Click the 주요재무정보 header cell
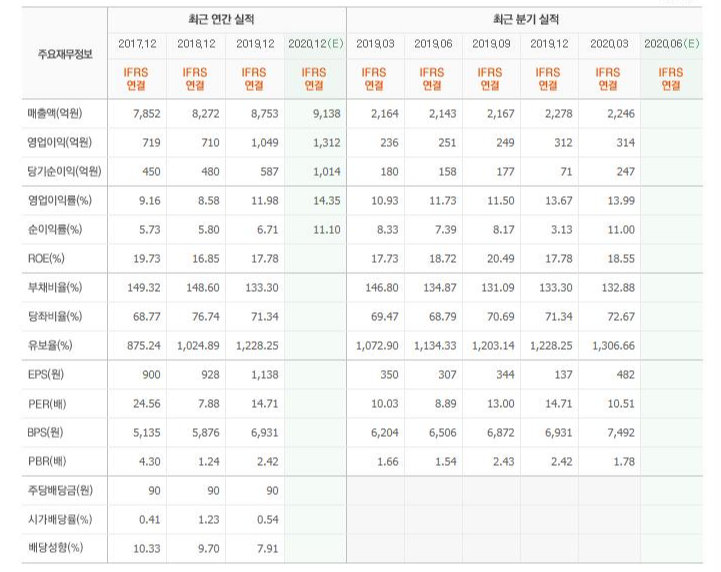721x572 pixels. (65, 54)
